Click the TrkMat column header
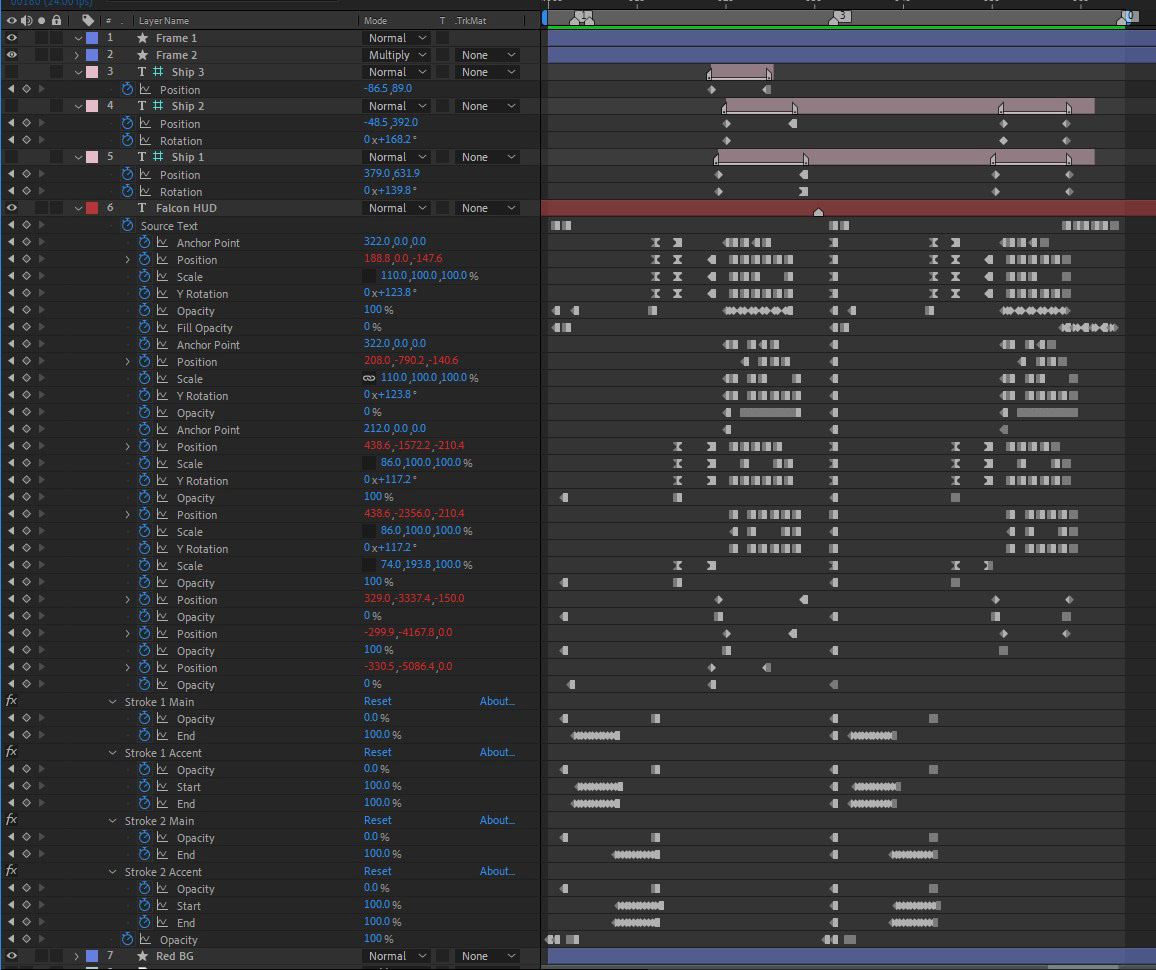The width and height of the screenshot is (1156, 970). click(x=470, y=21)
